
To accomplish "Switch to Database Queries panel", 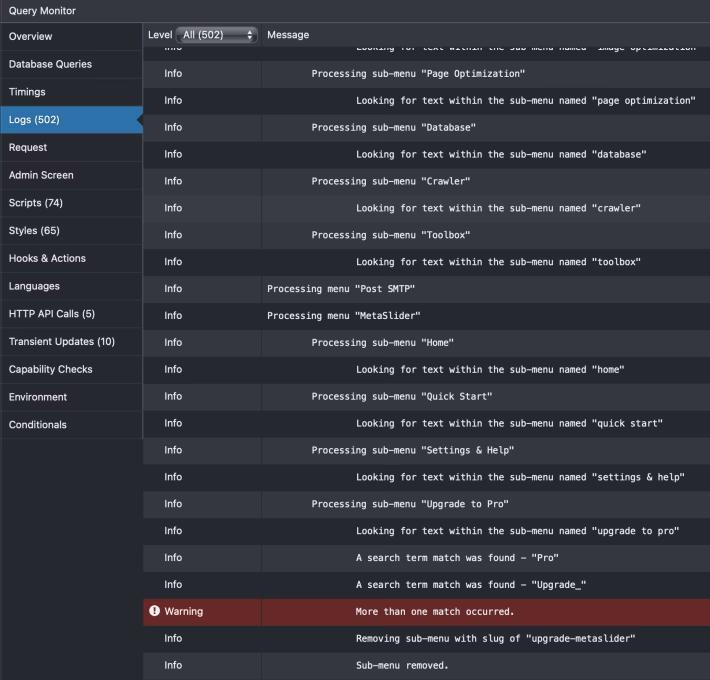I will pos(50,64).
